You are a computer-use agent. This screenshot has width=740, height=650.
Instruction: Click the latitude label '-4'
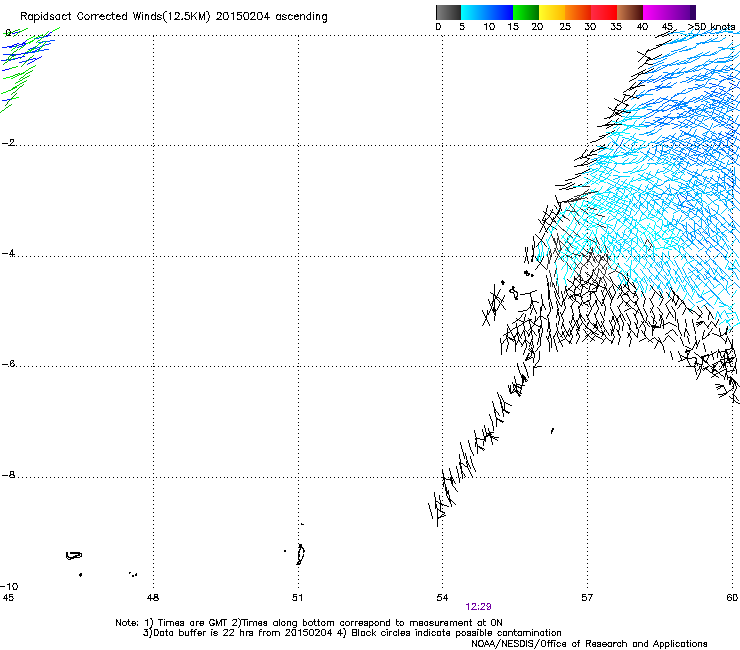(x=8, y=253)
